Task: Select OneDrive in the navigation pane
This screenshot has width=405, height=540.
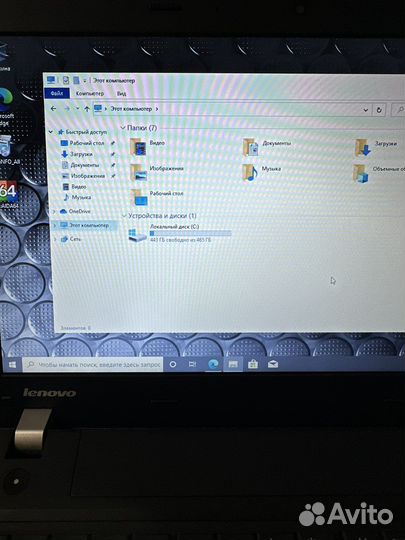Action: tap(80, 211)
